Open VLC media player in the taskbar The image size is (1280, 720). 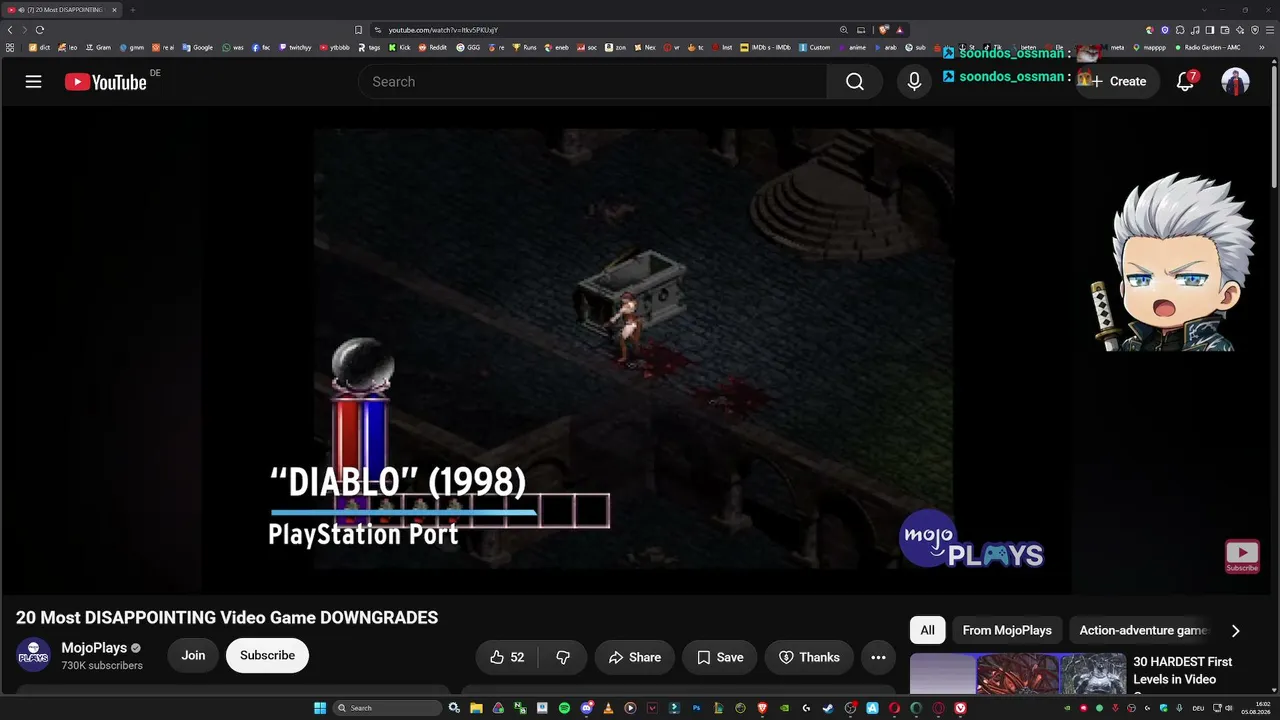click(x=608, y=708)
